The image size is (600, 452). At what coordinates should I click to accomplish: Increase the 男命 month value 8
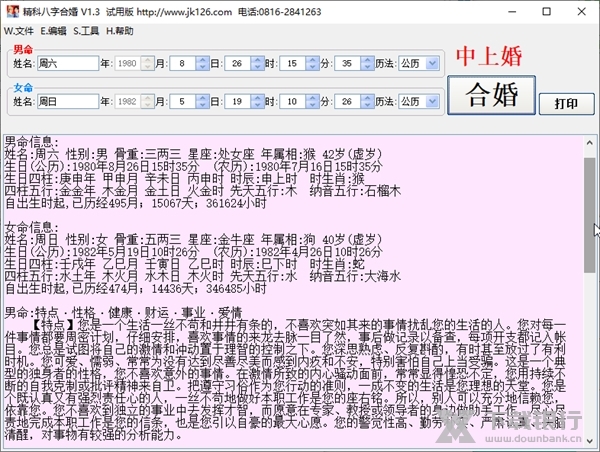coord(202,60)
